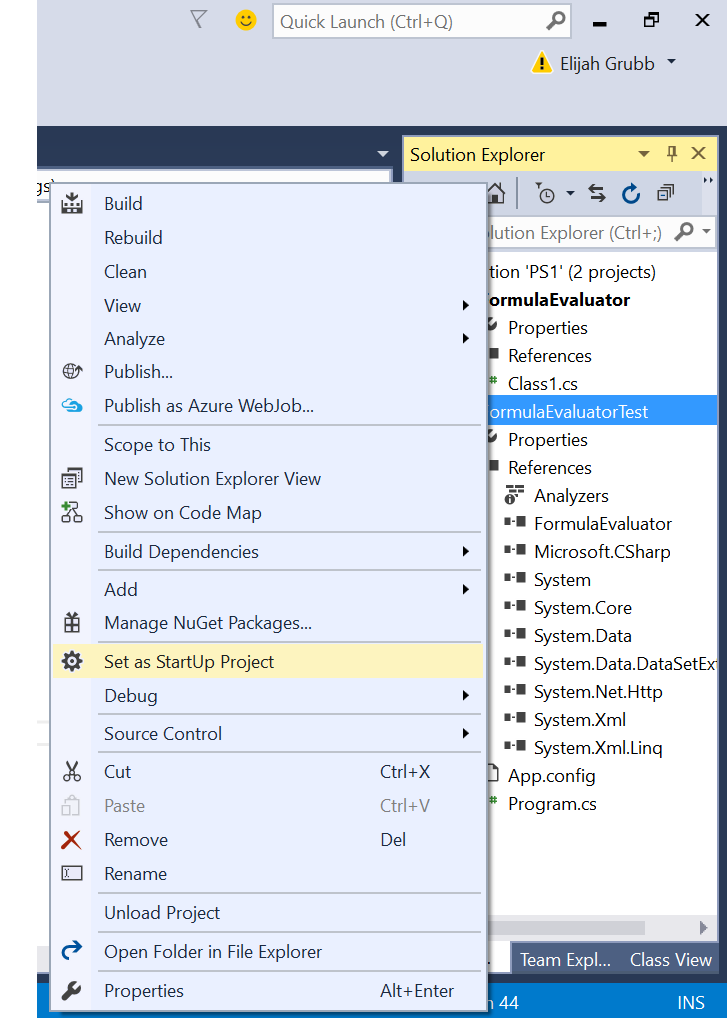Click the Pending Changes Filter clock icon
727x1018 pixels.
tap(546, 194)
